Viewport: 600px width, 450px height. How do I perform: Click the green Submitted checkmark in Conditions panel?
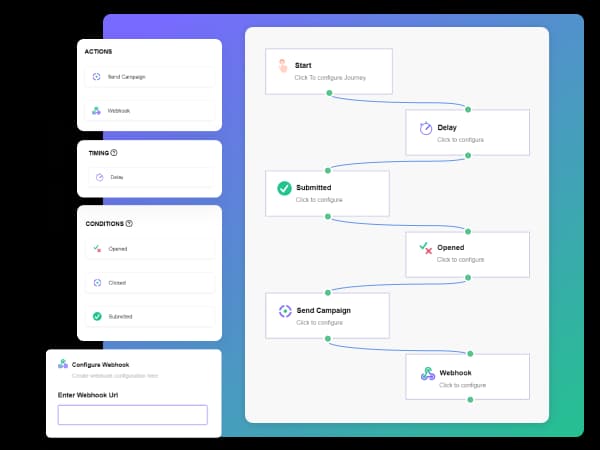(x=97, y=316)
